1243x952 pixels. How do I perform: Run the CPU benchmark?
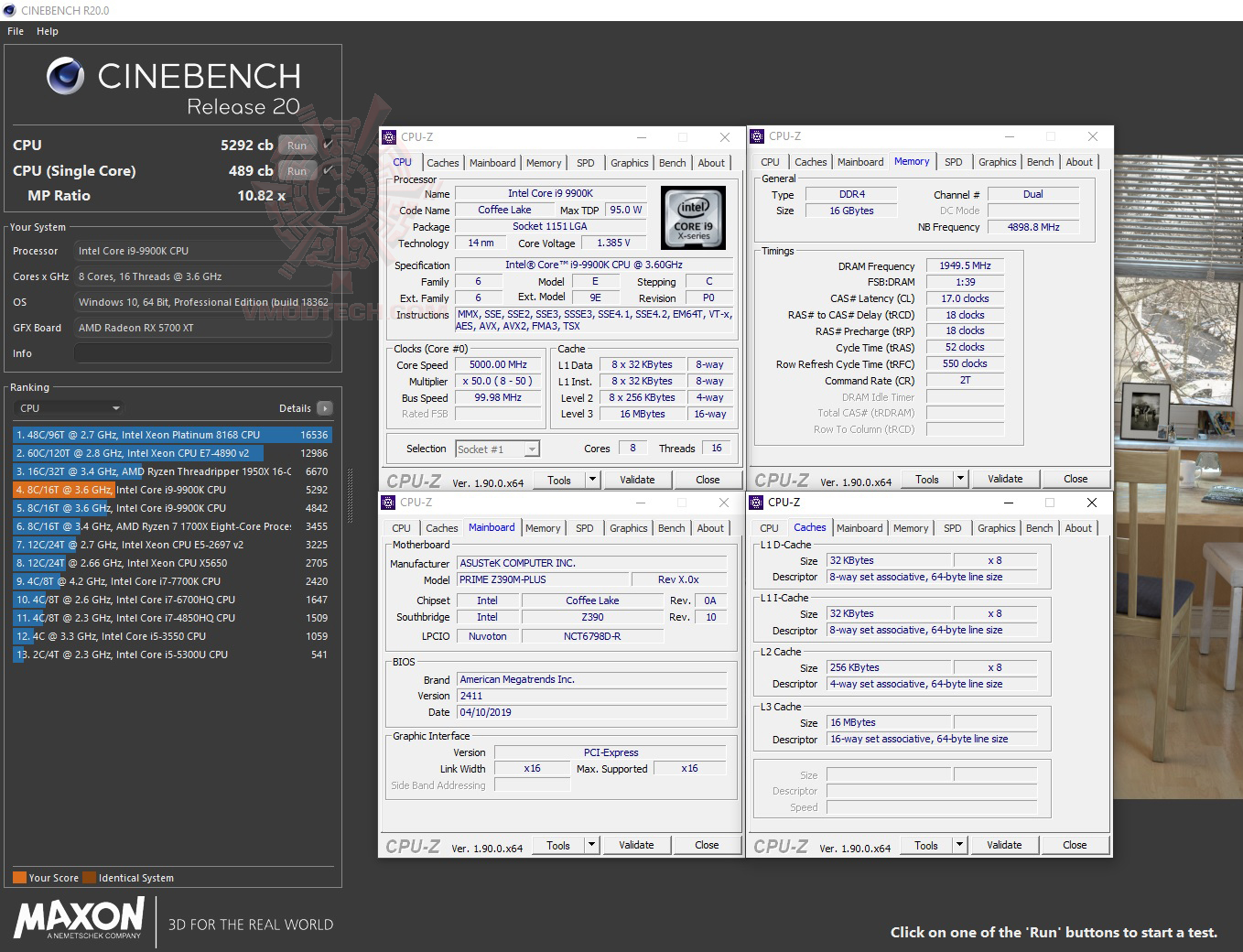click(297, 145)
